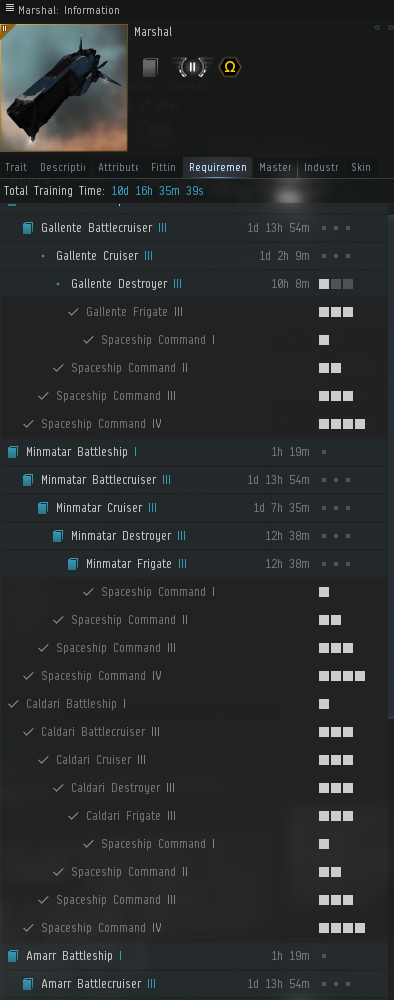Click the Marshal ship thumbnail image

pyautogui.click(x=64, y=88)
